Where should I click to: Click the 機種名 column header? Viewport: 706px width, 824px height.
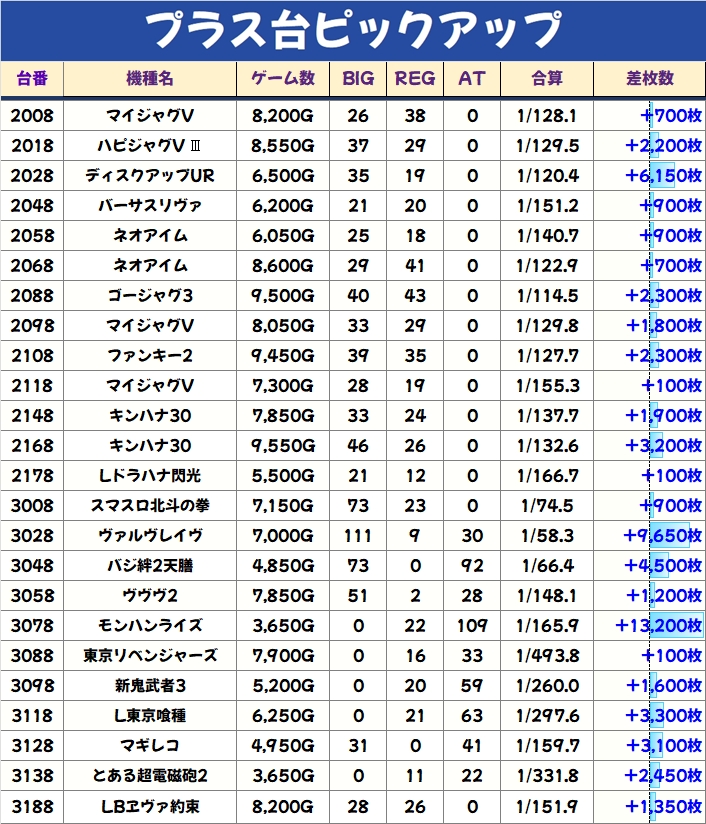[150, 78]
